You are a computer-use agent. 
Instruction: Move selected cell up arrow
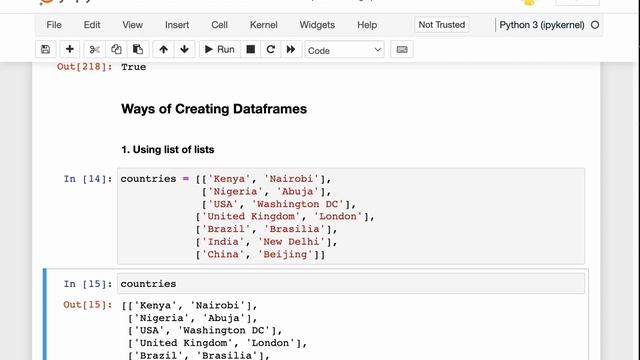click(163, 49)
